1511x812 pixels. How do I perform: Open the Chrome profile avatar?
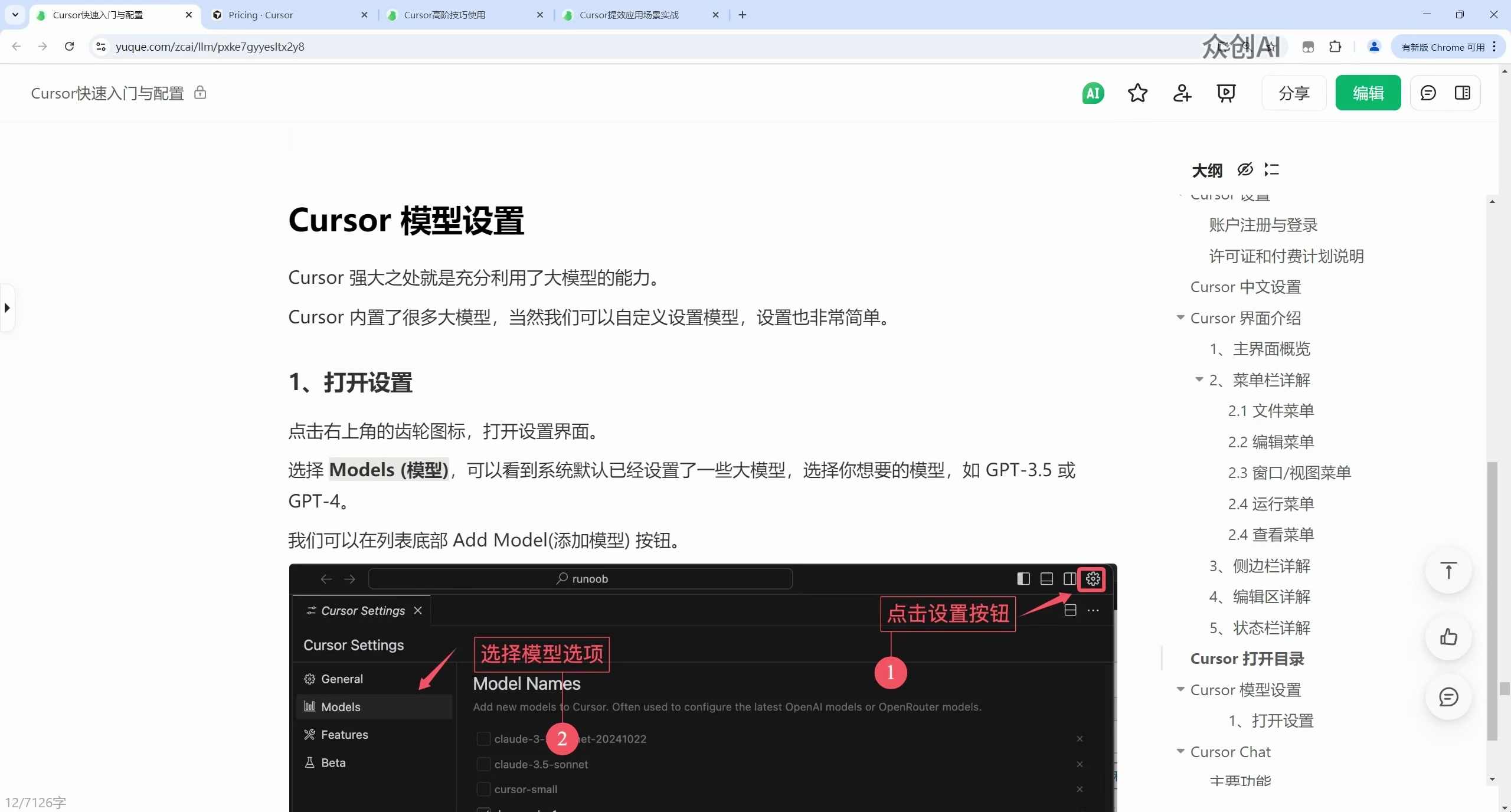(1374, 47)
